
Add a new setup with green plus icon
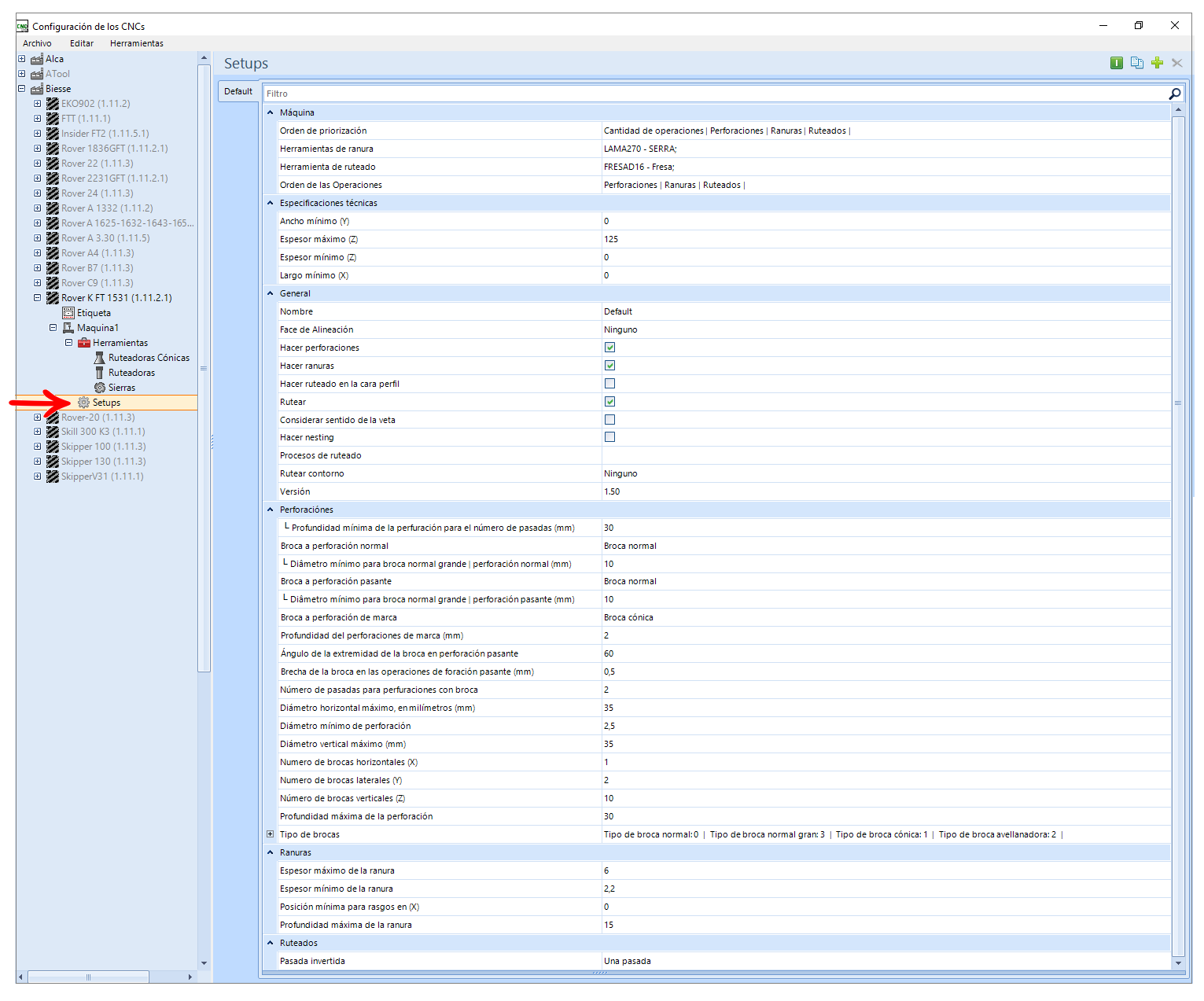[x=1157, y=63]
